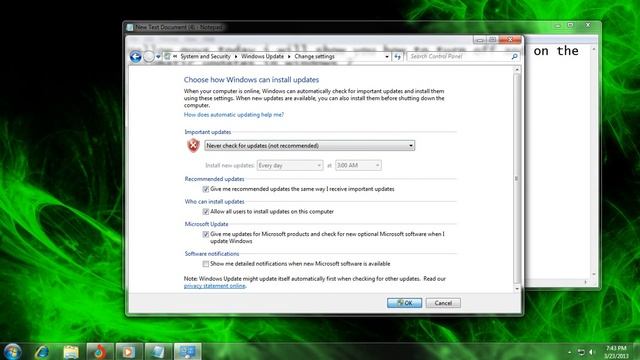Click the Notepad window title bar icon

[x=130, y=27]
